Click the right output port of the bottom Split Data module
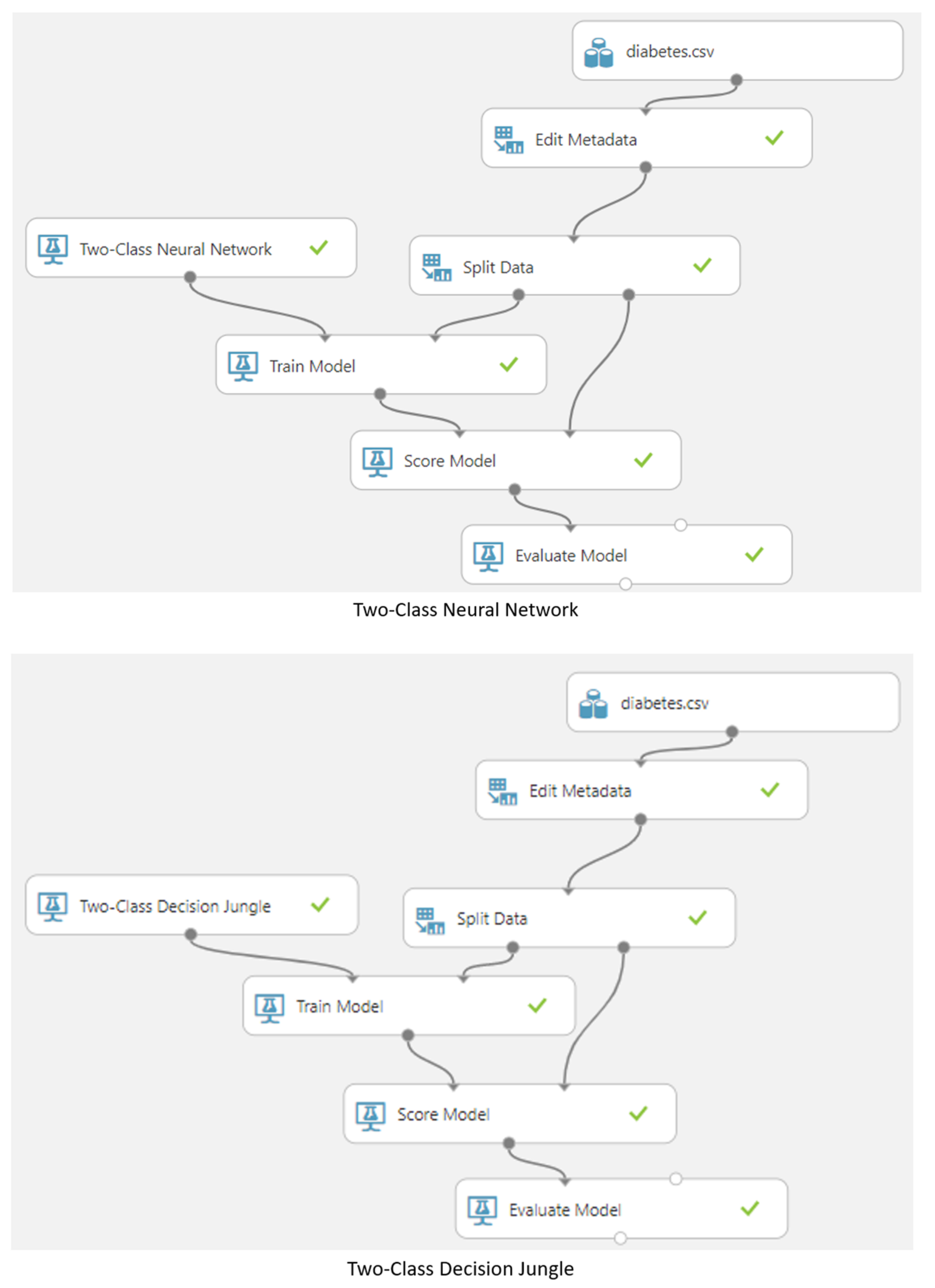 tap(624, 947)
